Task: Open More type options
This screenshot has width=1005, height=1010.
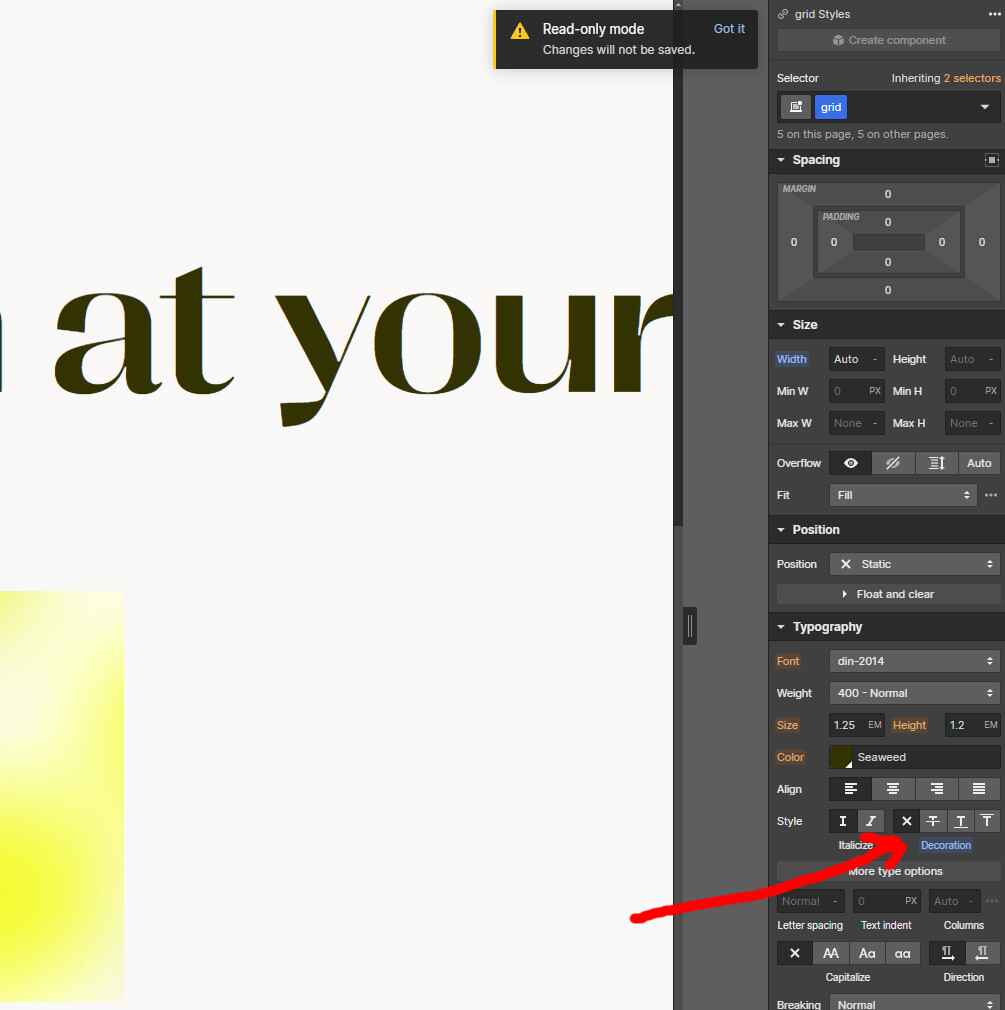Action: tap(894, 871)
